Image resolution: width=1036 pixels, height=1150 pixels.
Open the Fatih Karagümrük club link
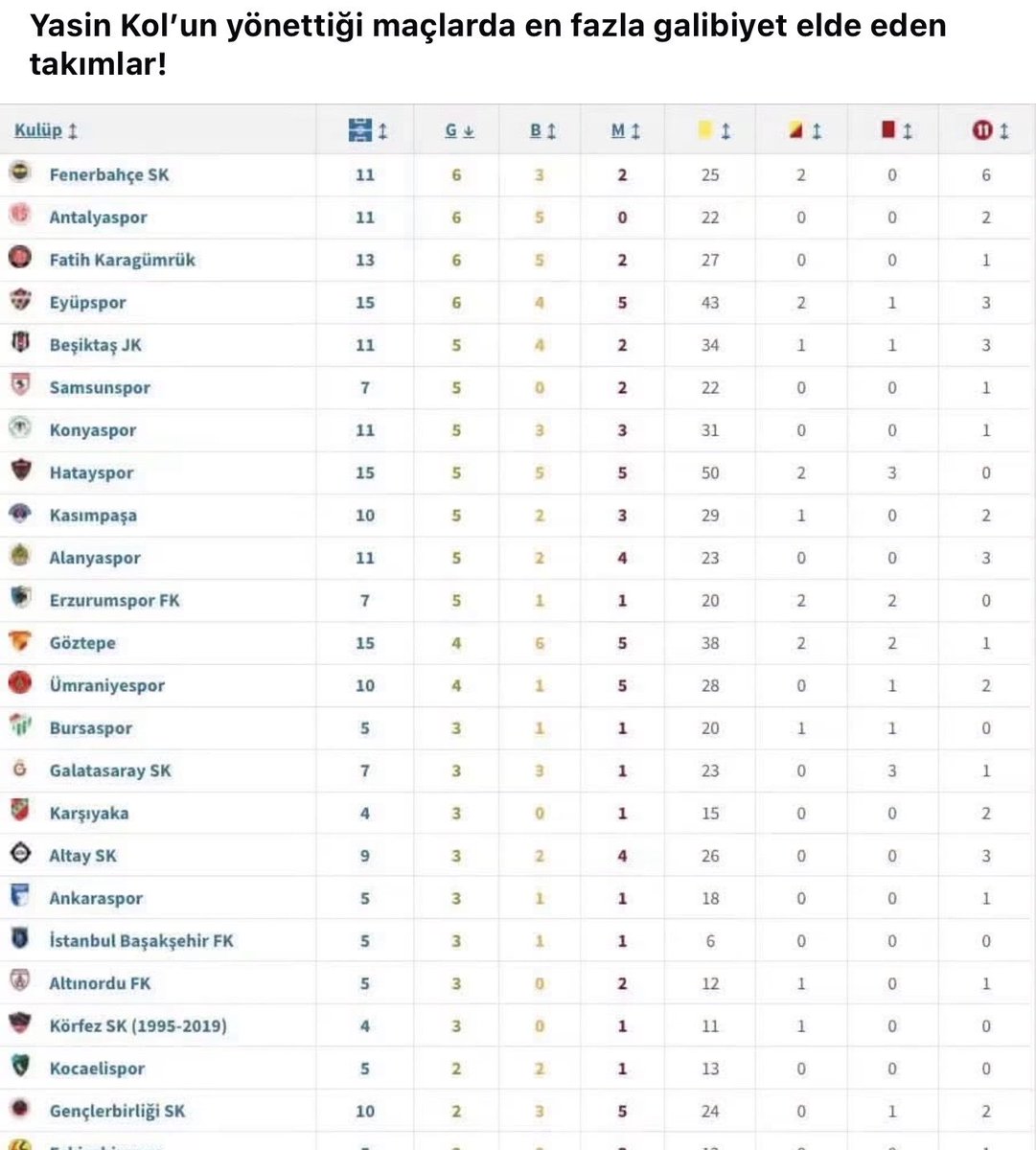tap(123, 260)
